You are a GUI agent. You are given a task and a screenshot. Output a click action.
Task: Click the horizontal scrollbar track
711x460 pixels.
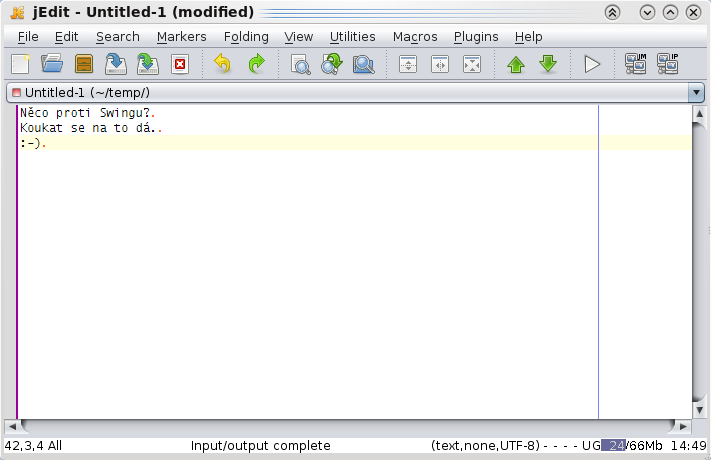[x=348, y=426]
